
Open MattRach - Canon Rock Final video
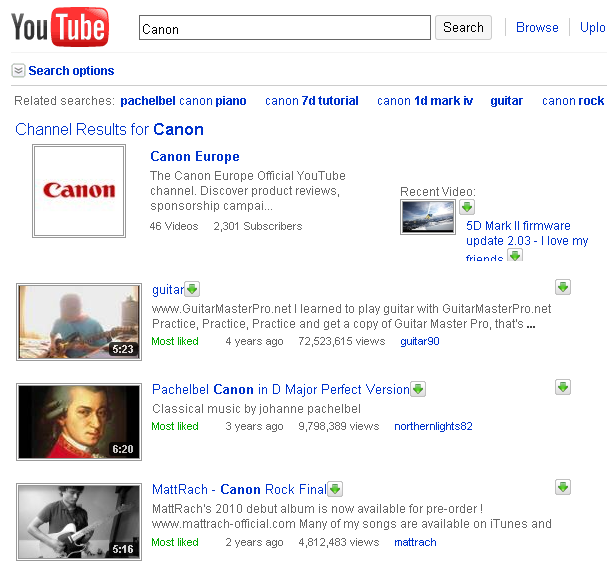pos(240,489)
